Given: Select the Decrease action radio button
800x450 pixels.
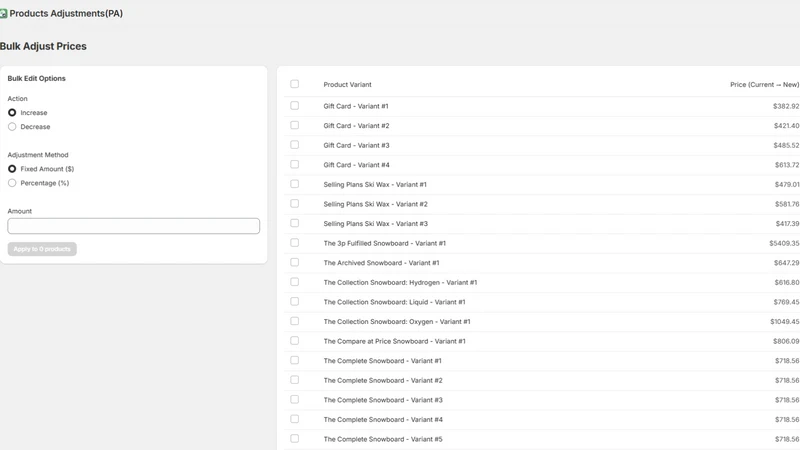Looking at the screenshot, I should tap(12, 127).
